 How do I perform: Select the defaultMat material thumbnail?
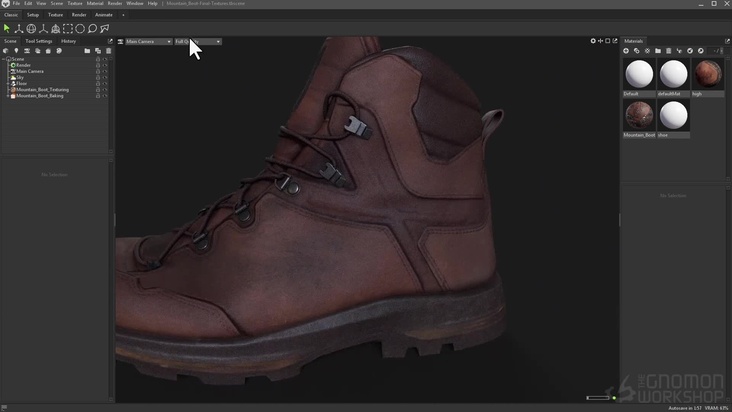(673, 74)
